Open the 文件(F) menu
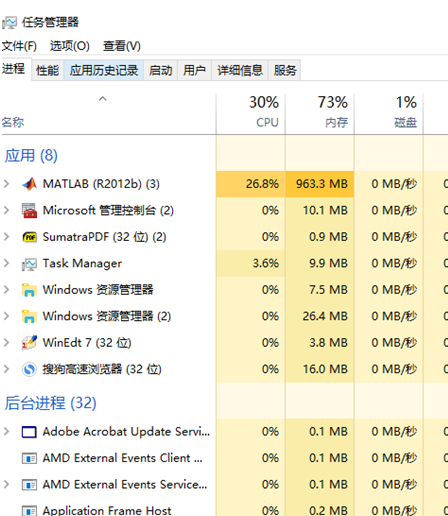This screenshot has width=448, height=516. (x=19, y=46)
